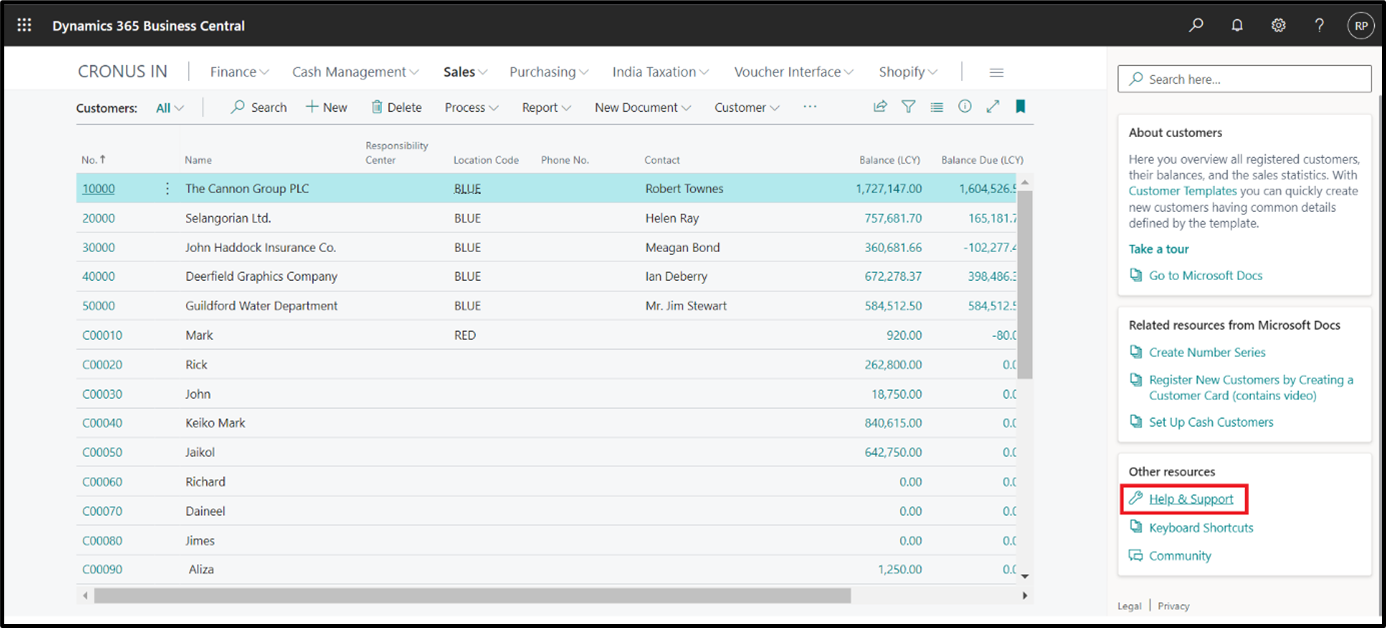Image resolution: width=1386 pixels, height=628 pixels.
Task: Click the vertical scrollbar of customer list
Action: [1025, 284]
